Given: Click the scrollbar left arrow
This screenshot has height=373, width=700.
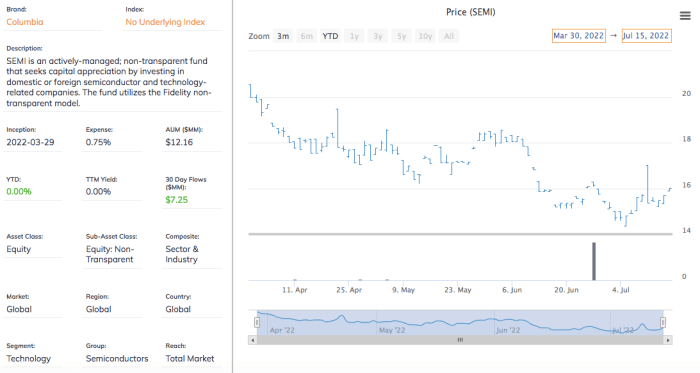Looking at the screenshot, I should pyautogui.click(x=253, y=340).
